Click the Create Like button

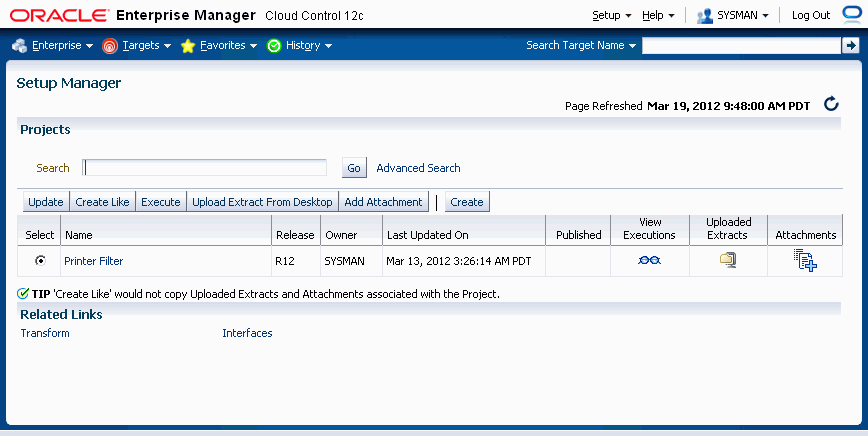point(102,202)
